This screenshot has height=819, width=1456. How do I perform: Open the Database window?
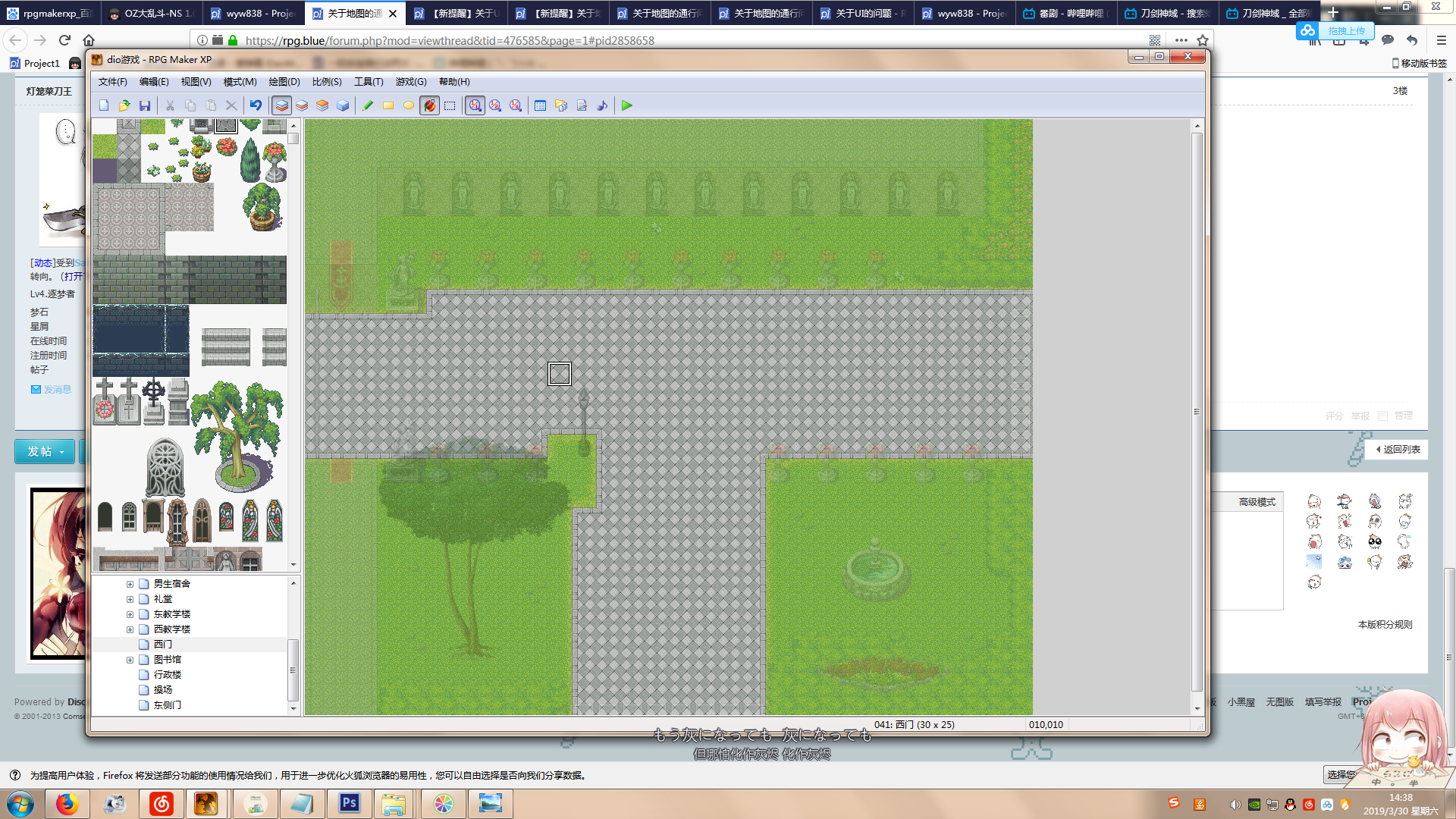point(541,105)
